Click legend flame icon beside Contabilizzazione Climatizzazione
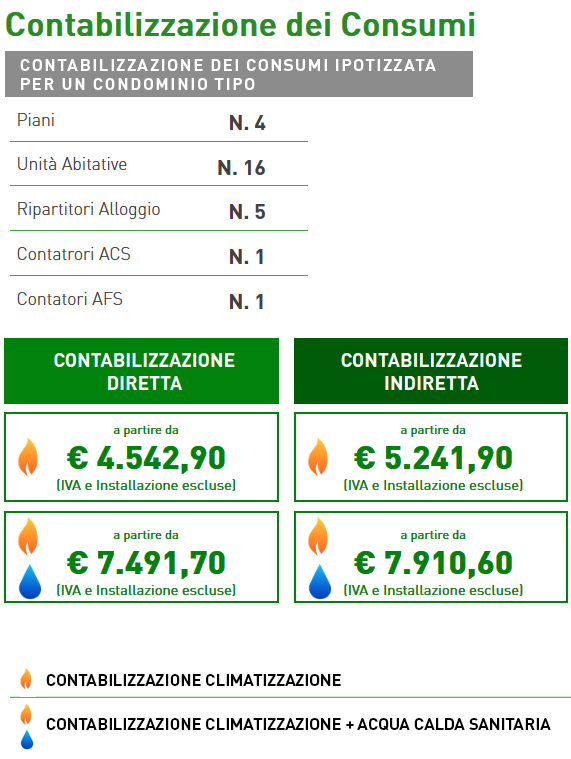The image size is (571, 759). 26,679
